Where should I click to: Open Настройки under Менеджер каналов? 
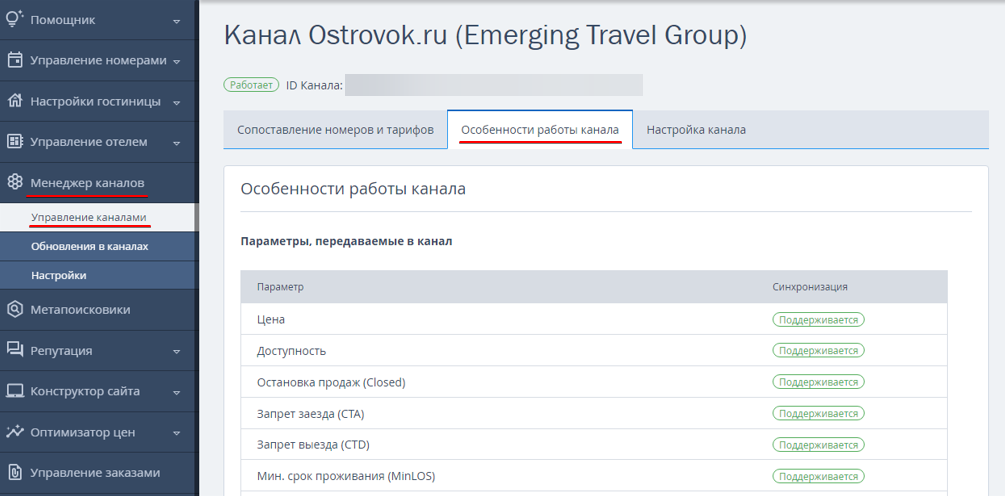click(58, 275)
